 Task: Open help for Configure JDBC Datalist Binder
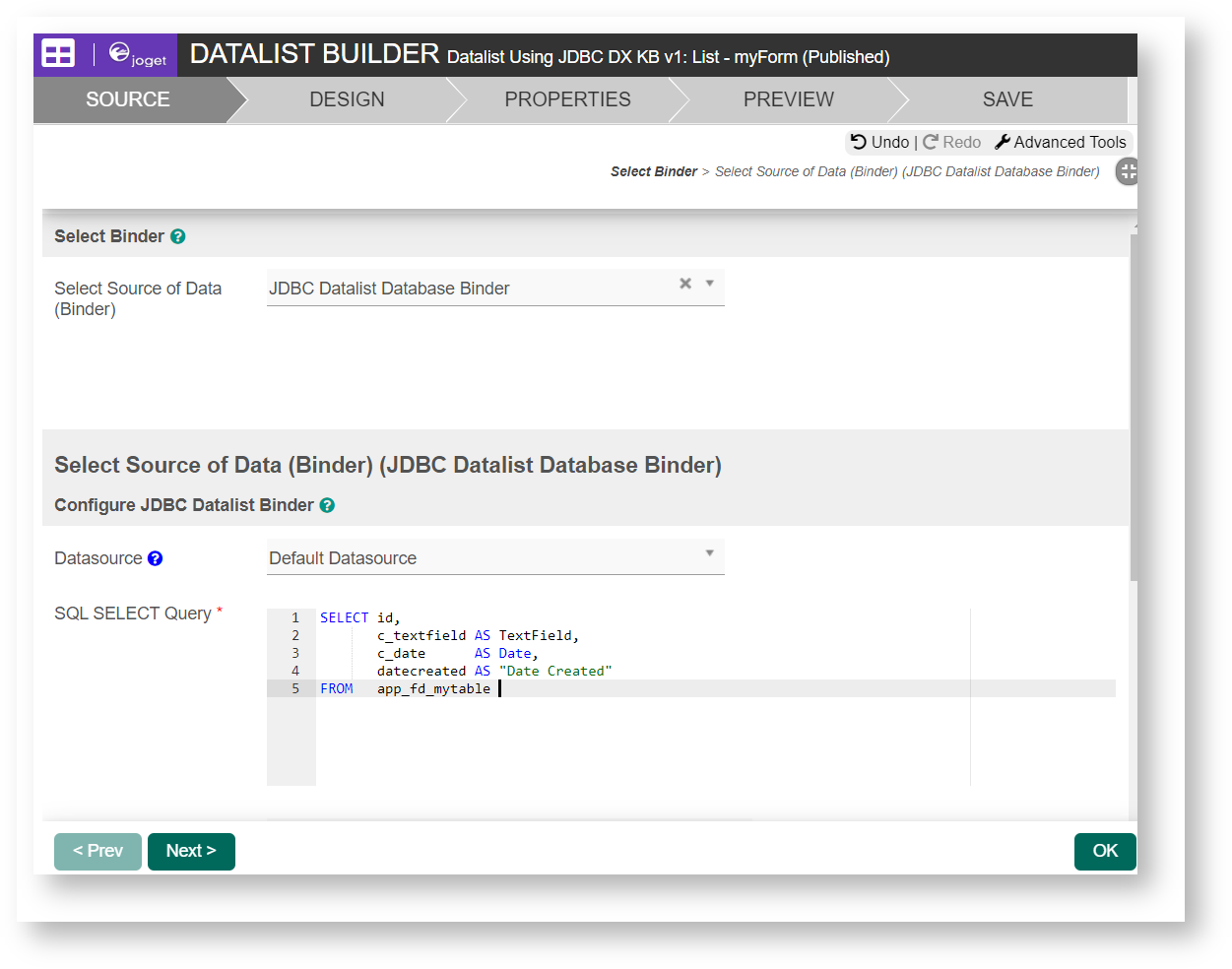[x=328, y=505]
